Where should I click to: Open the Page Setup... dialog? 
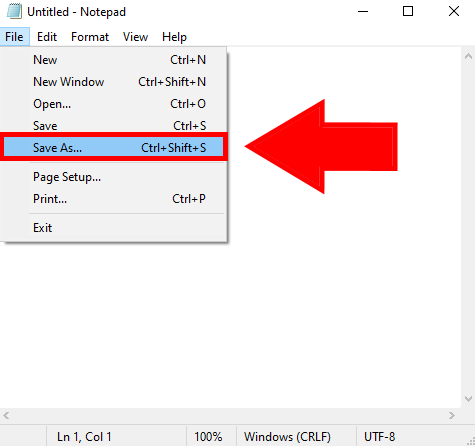113,177
